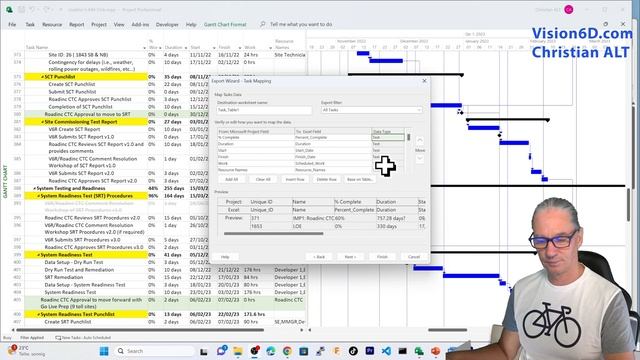Open the Export filter dropdown showing All Tasks
Image resolution: width=640 pixels, height=360 pixels.
coord(371,110)
